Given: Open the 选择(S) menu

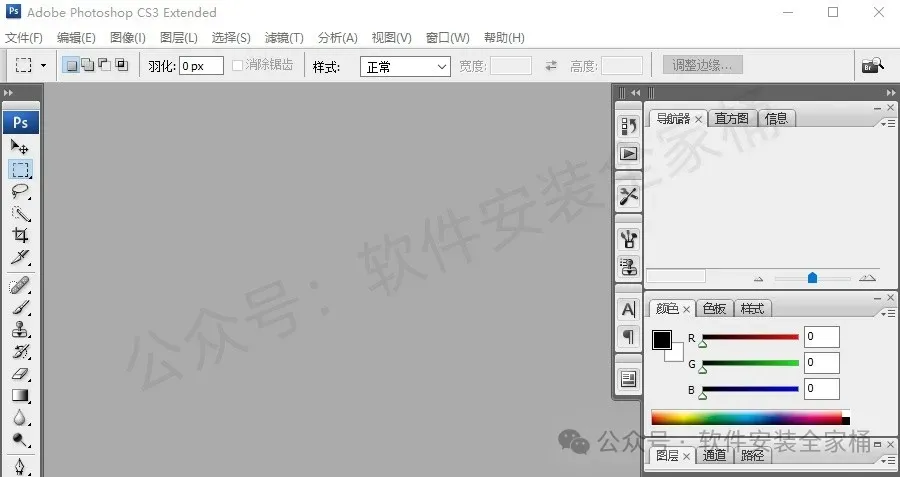Looking at the screenshot, I should tap(231, 38).
